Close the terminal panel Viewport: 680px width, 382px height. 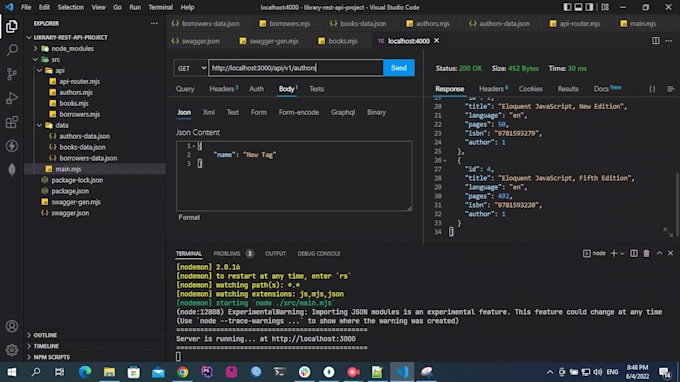click(670, 253)
